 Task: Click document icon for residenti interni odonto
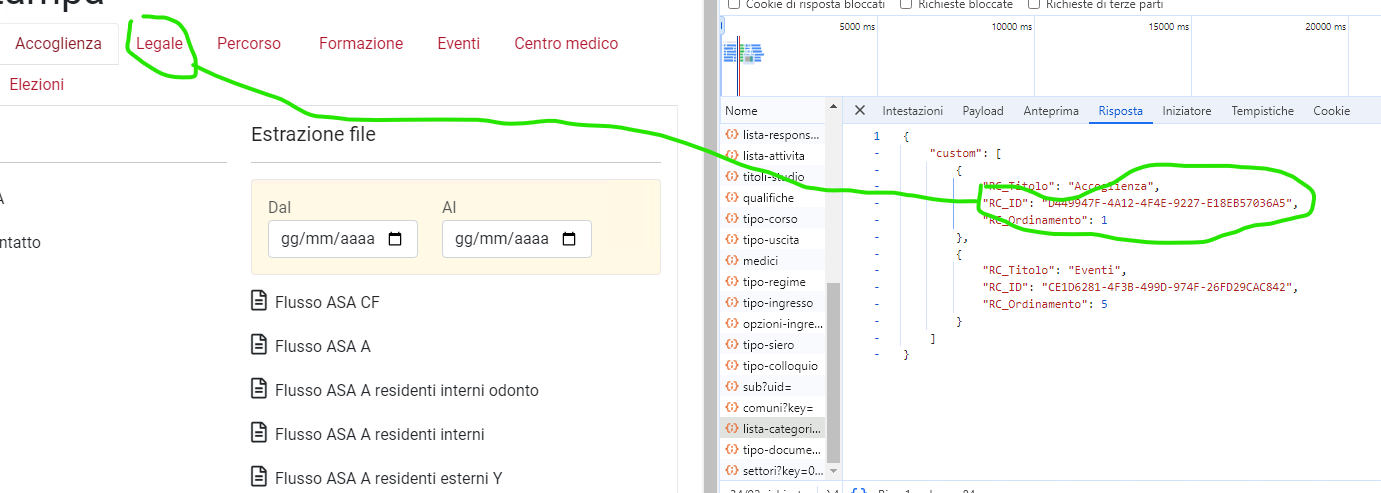tap(259, 390)
